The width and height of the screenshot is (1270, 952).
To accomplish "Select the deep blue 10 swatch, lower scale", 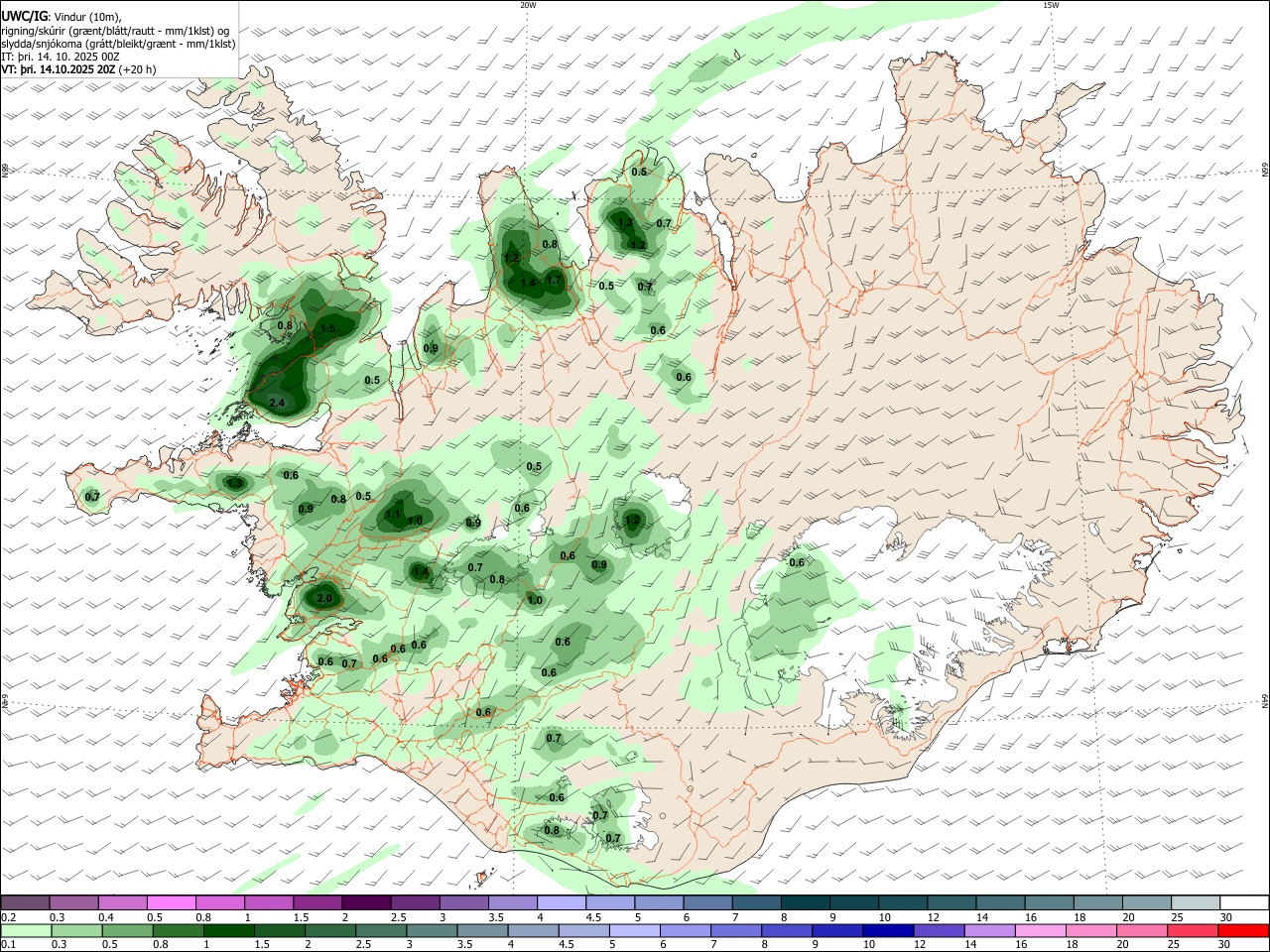I will point(888,930).
